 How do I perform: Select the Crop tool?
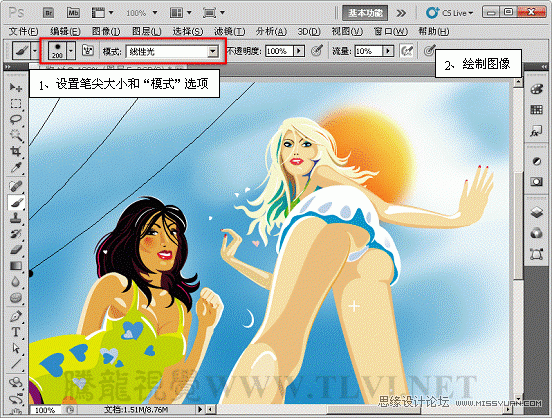tap(16, 151)
